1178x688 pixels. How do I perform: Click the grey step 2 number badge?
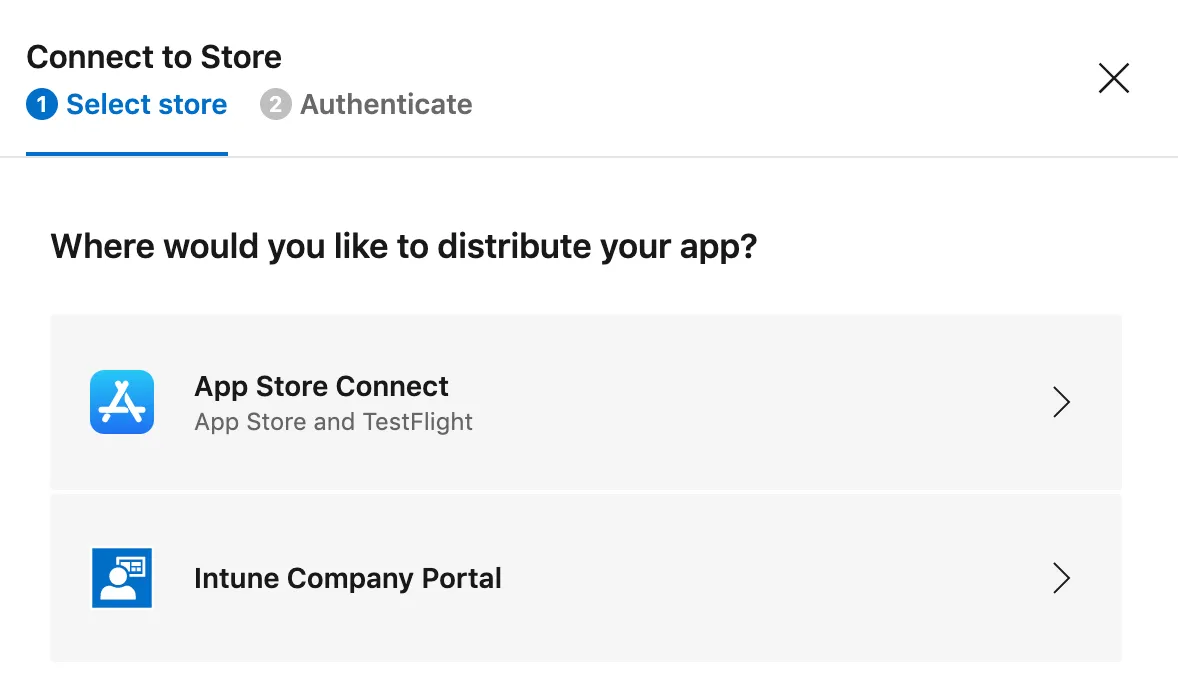(275, 104)
